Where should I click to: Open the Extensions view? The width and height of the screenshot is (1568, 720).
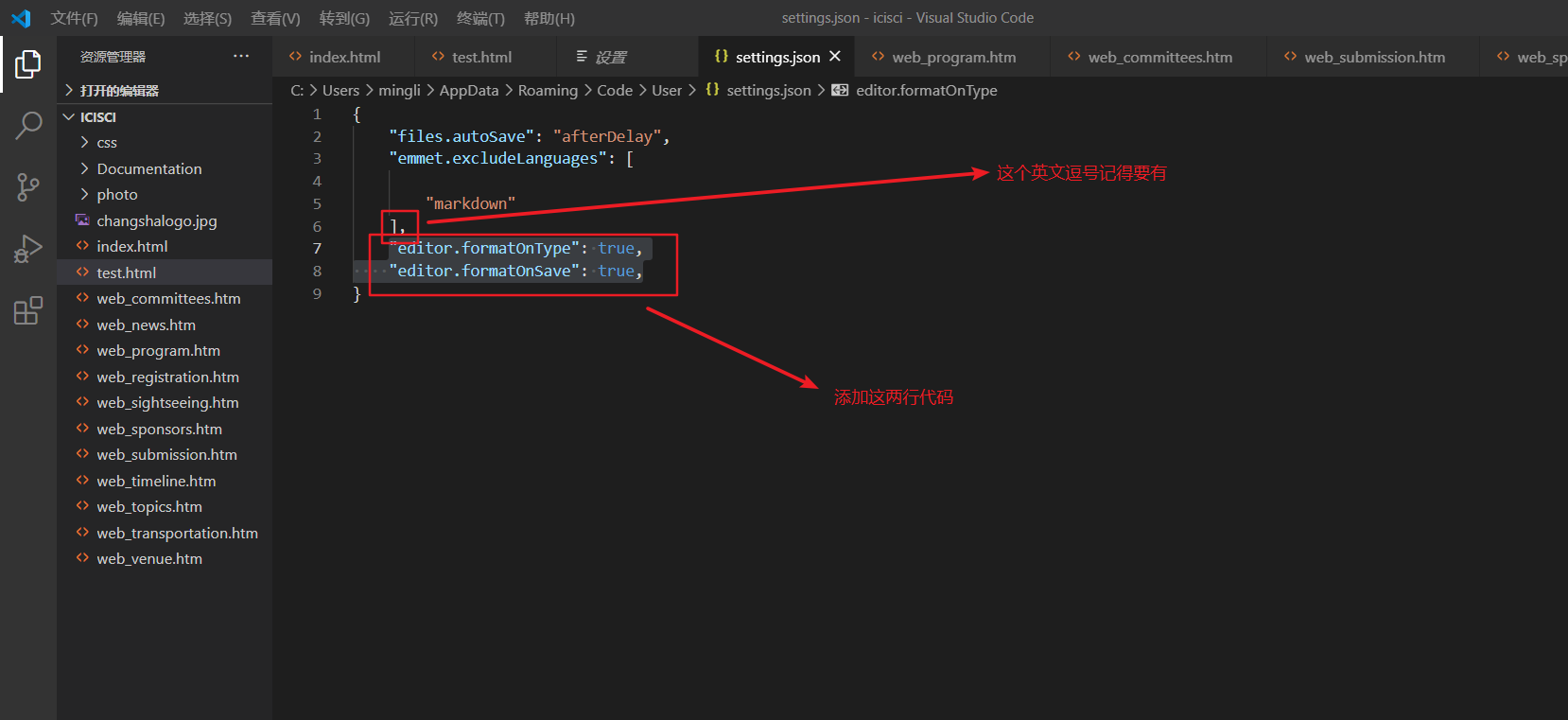coord(28,310)
